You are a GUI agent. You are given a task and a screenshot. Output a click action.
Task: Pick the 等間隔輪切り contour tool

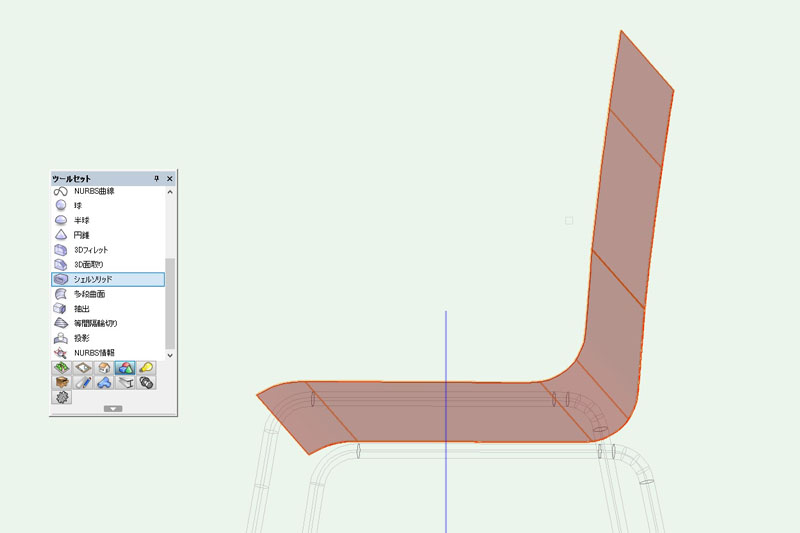coord(108,323)
